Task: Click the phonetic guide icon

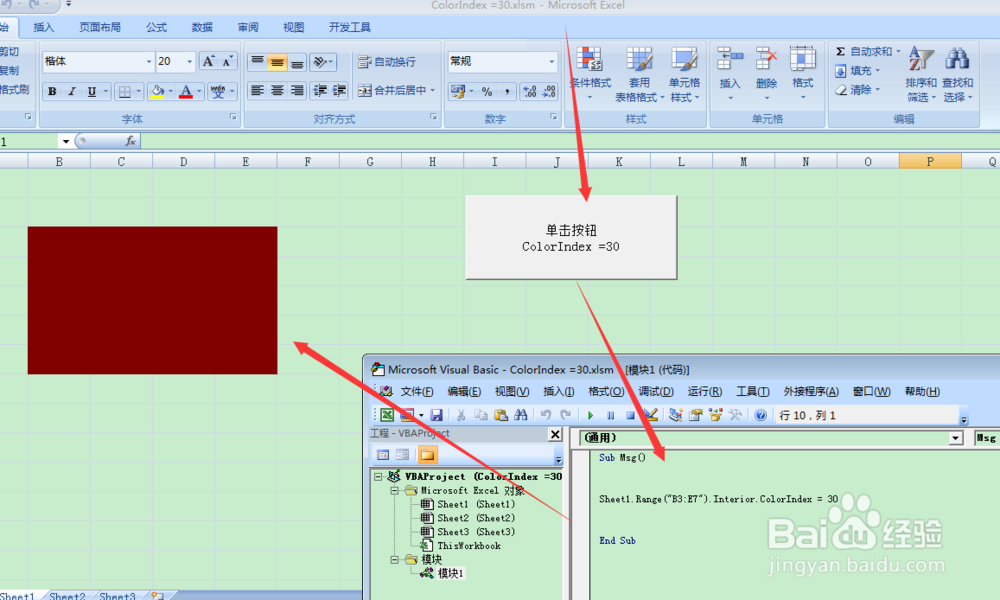Action: coord(217,91)
